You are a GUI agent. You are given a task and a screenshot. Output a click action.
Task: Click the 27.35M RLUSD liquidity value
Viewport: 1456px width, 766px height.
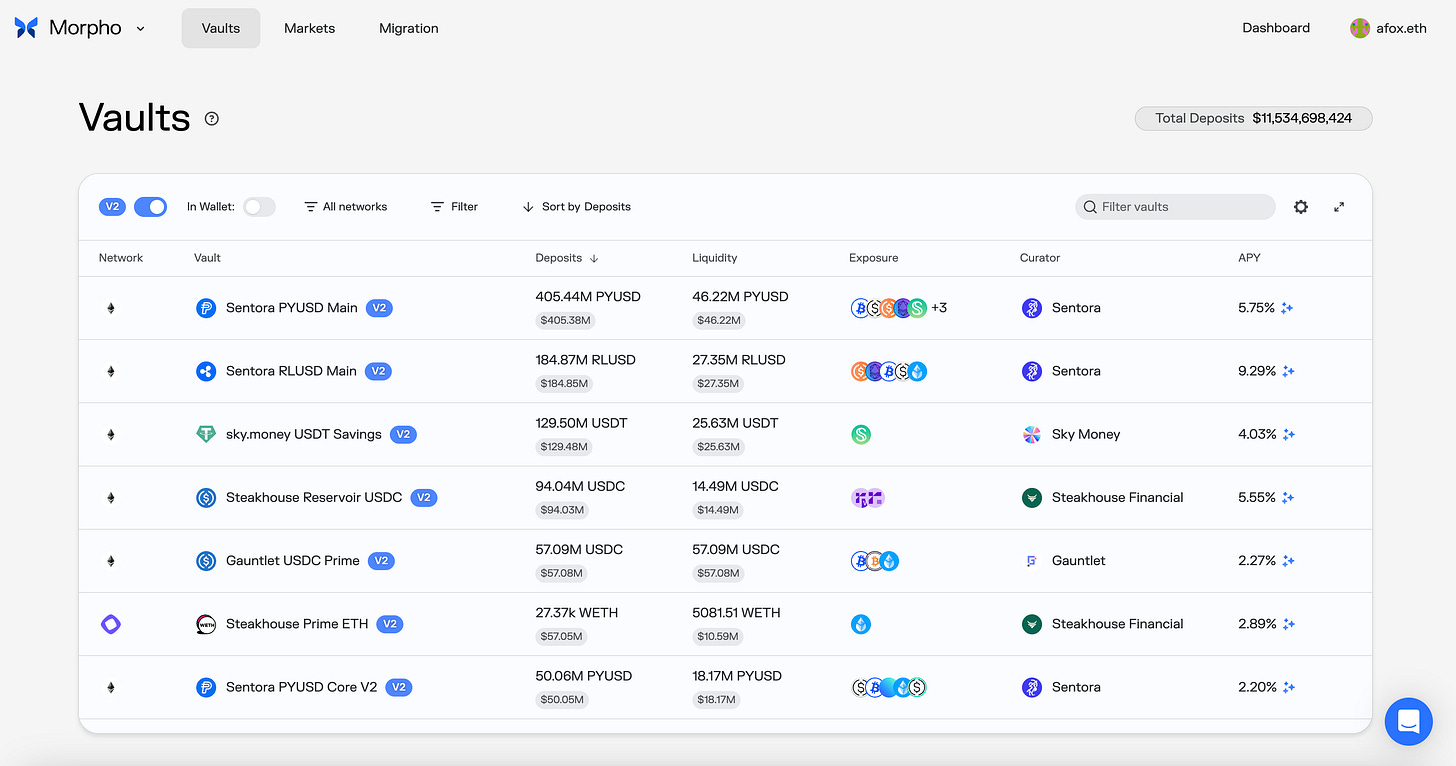click(x=739, y=360)
